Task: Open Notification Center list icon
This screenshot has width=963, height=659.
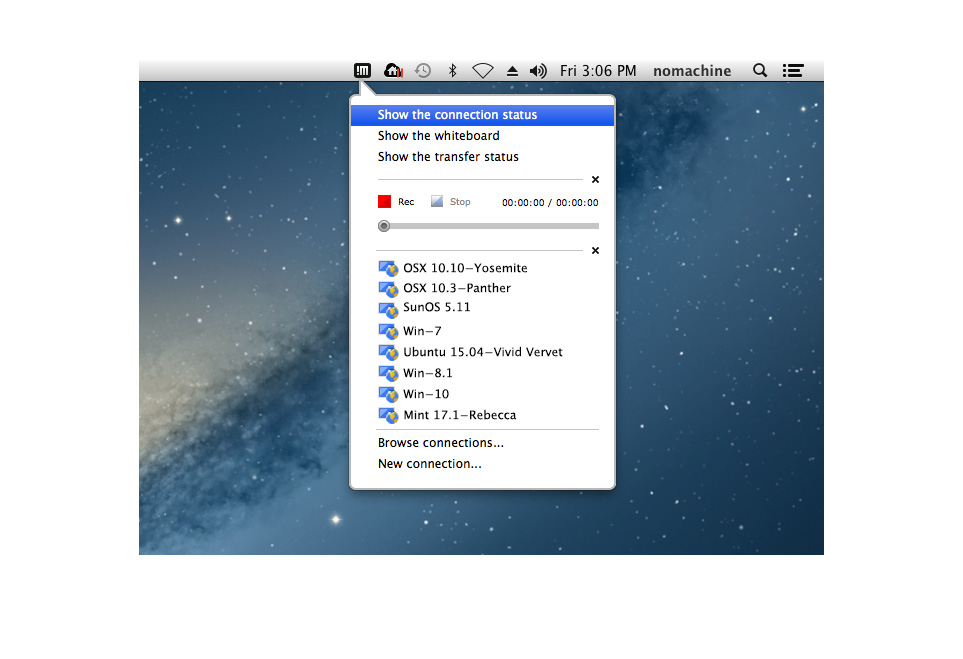Action: pyautogui.click(x=793, y=71)
